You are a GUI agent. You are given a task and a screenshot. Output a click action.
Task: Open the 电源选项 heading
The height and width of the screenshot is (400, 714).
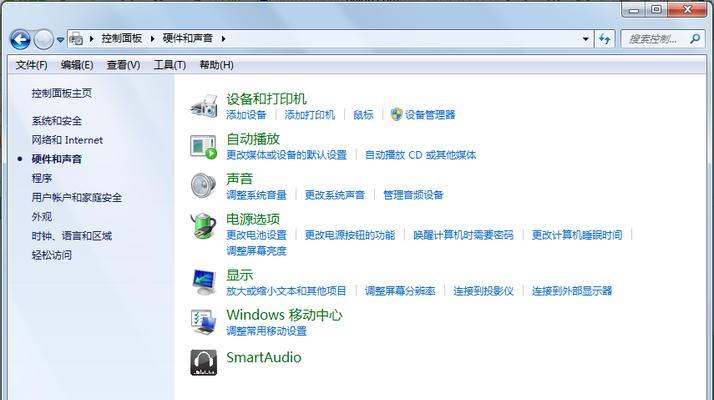pyautogui.click(x=253, y=219)
